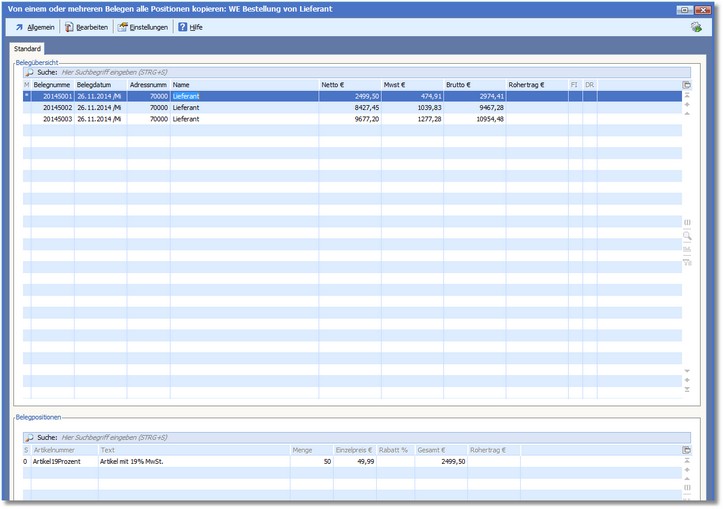Jump to last record in Belegübersicht
The image size is (723, 509).
(687, 390)
